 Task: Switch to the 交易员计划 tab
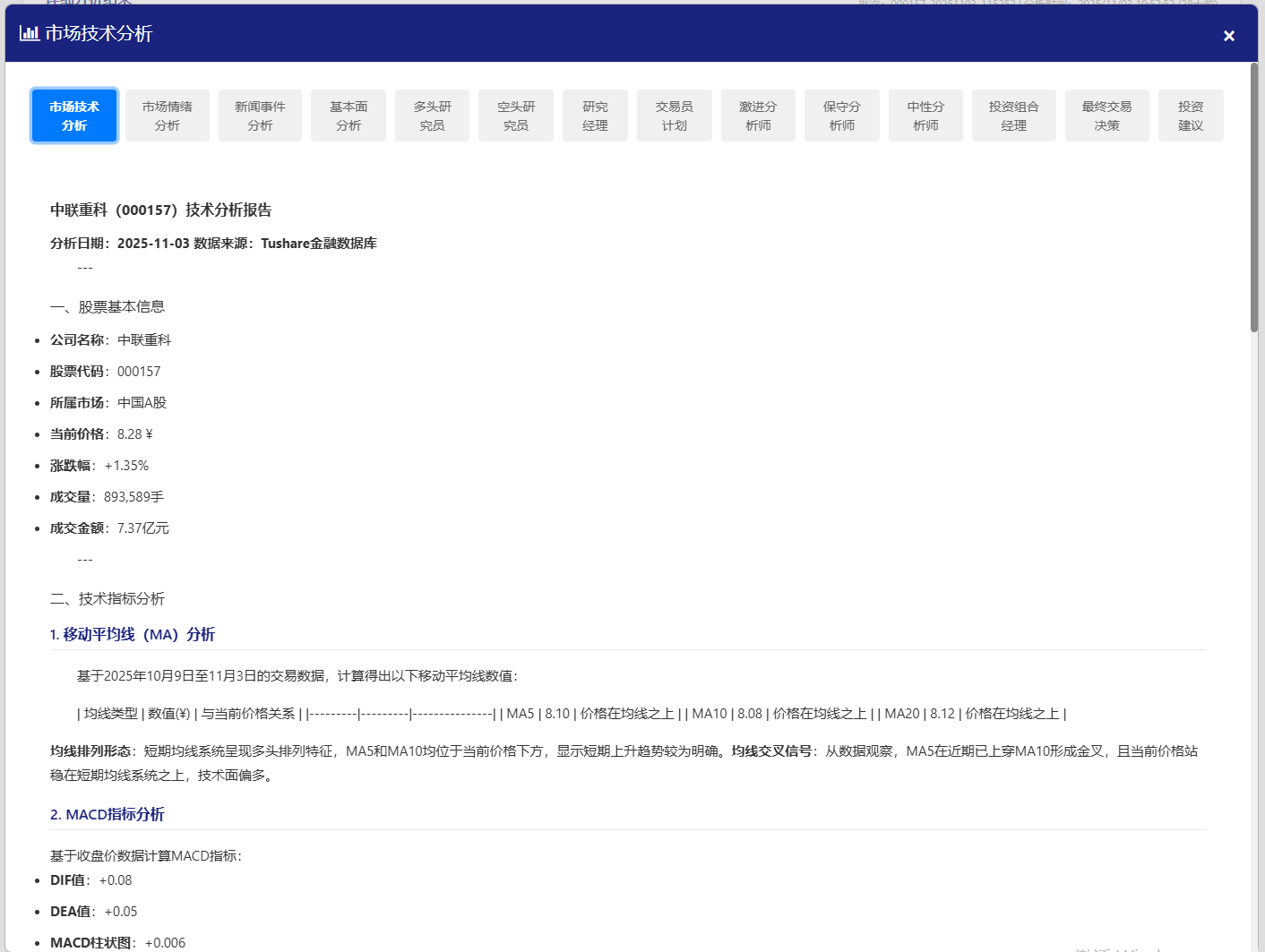(x=674, y=115)
